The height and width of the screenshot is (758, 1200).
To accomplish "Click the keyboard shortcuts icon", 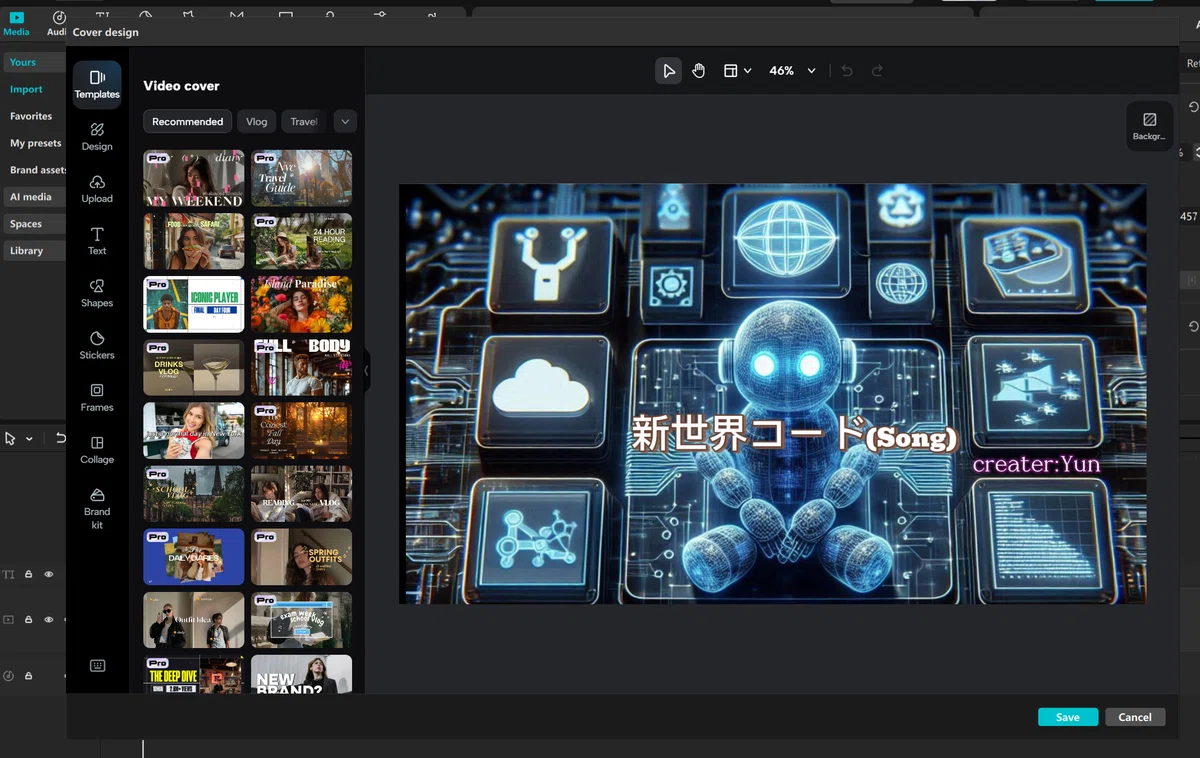I will coord(97,666).
